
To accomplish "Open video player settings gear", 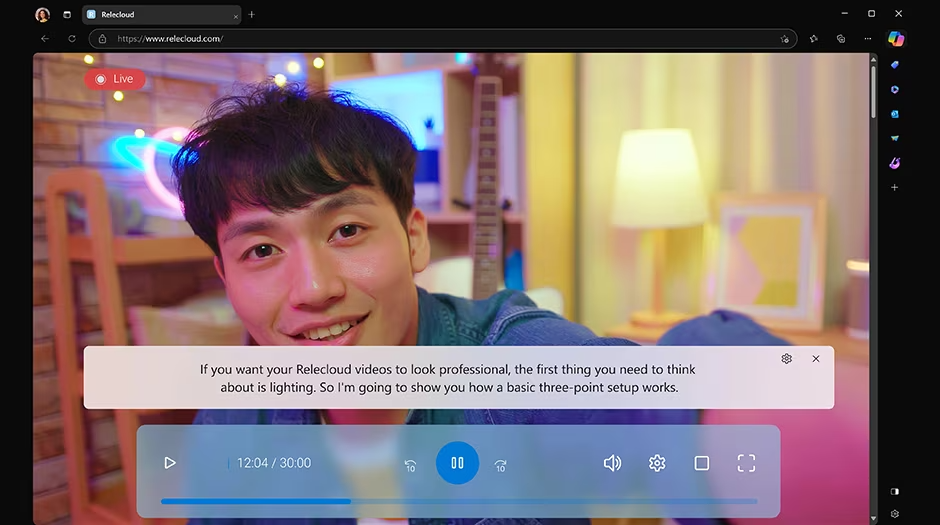I will 657,463.
